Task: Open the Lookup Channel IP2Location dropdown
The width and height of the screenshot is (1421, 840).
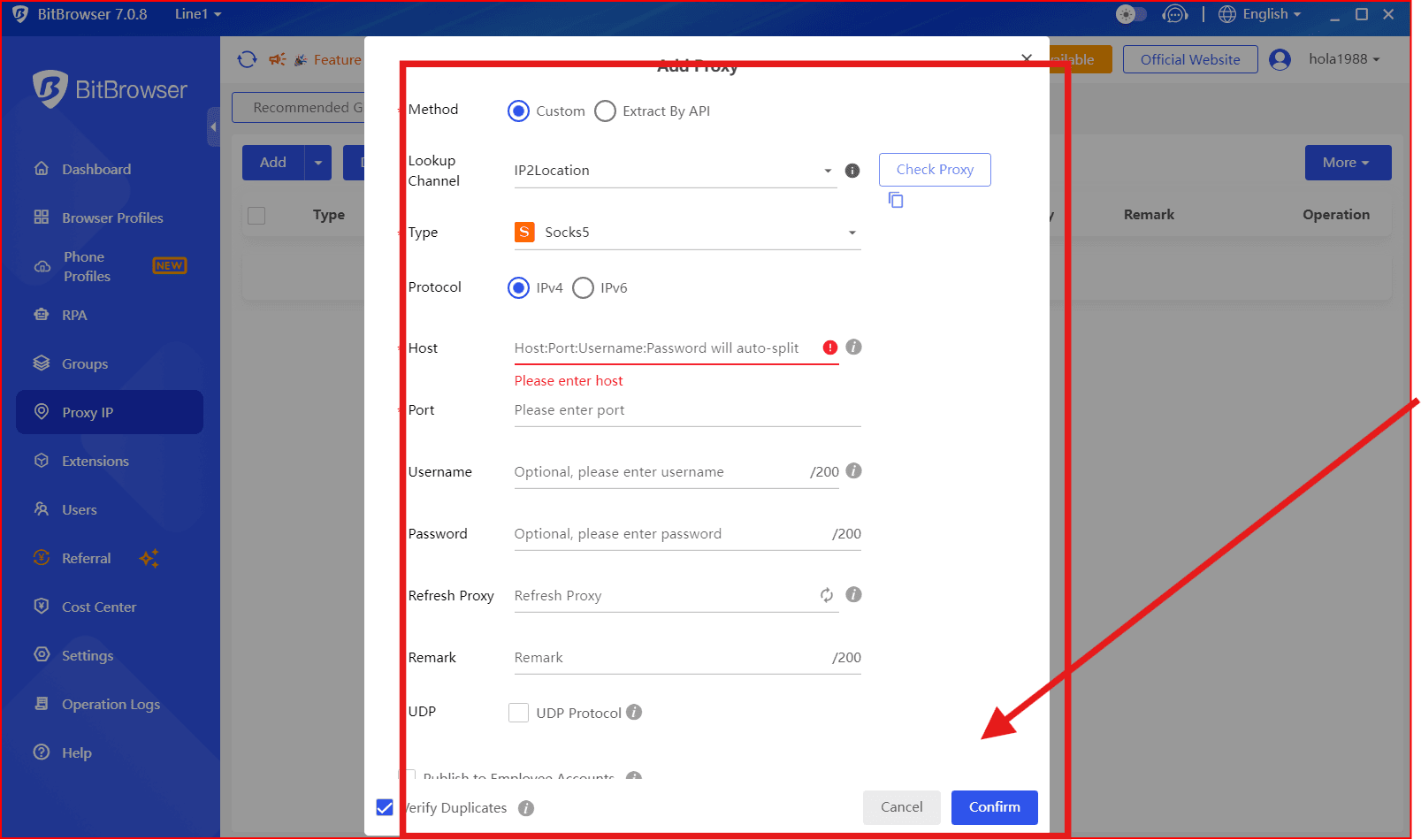Action: pos(674,171)
